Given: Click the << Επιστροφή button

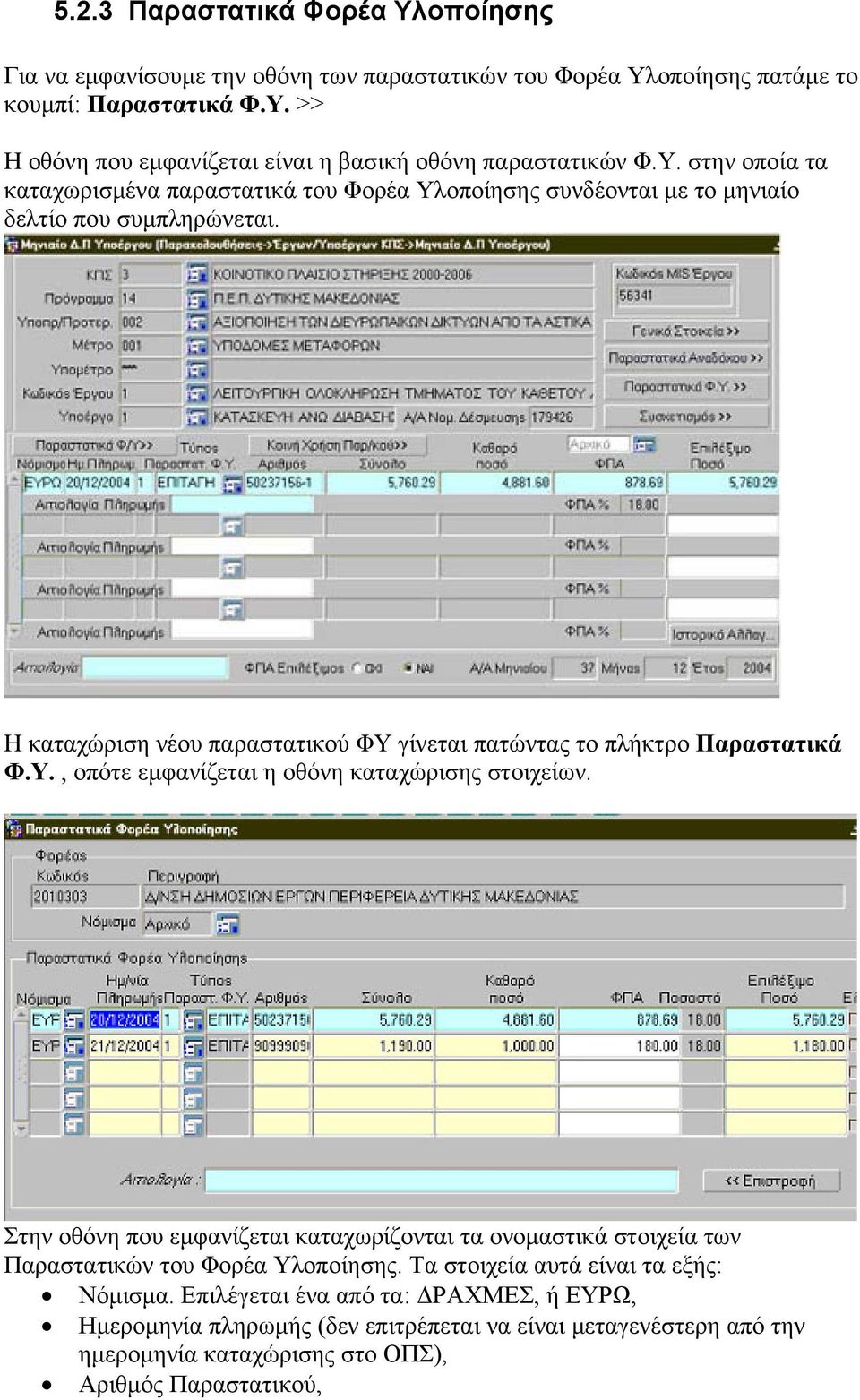Looking at the screenshot, I should (x=770, y=1181).
